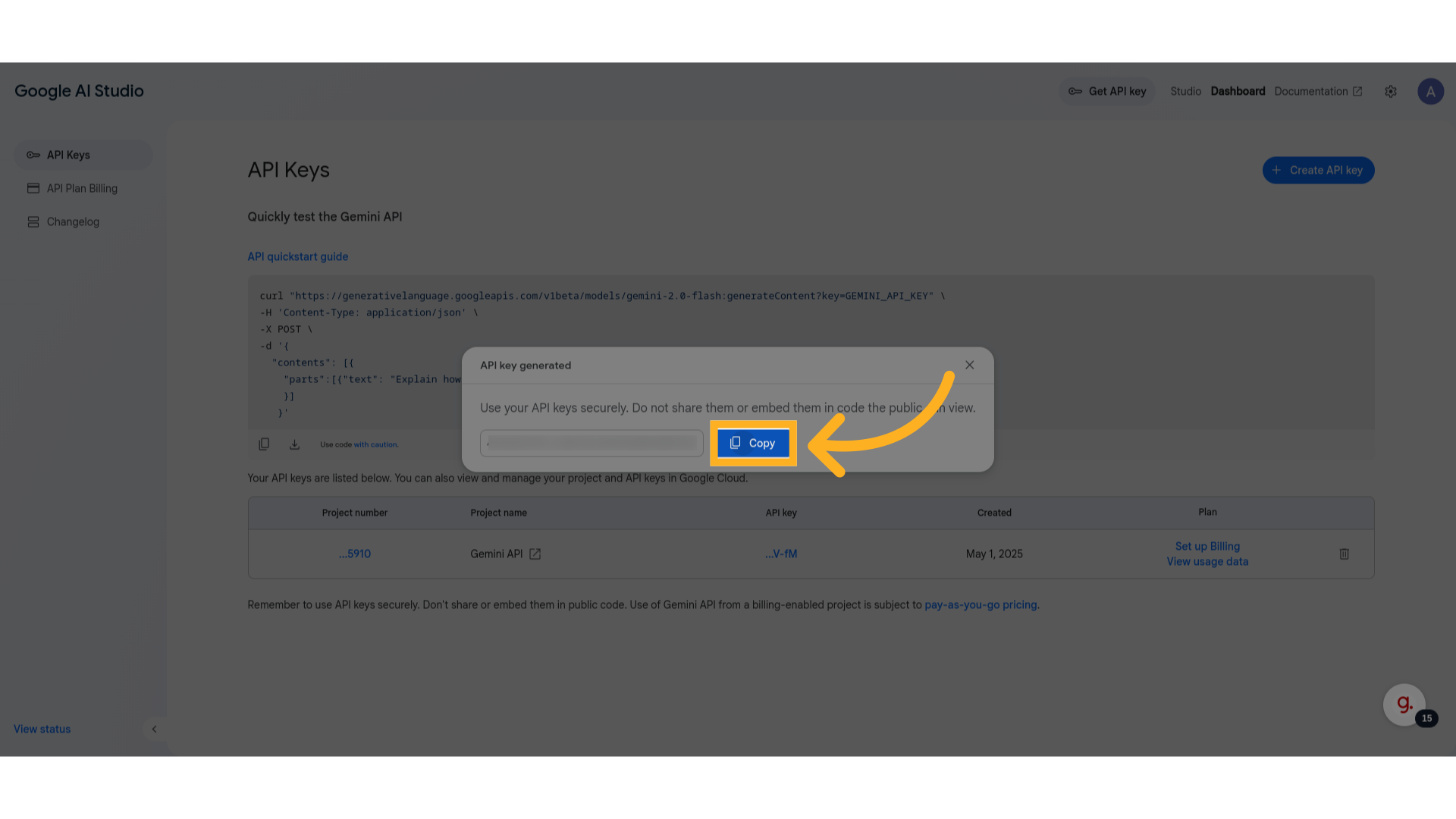
Task: Open the API quickstart guide link
Action: (x=297, y=256)
